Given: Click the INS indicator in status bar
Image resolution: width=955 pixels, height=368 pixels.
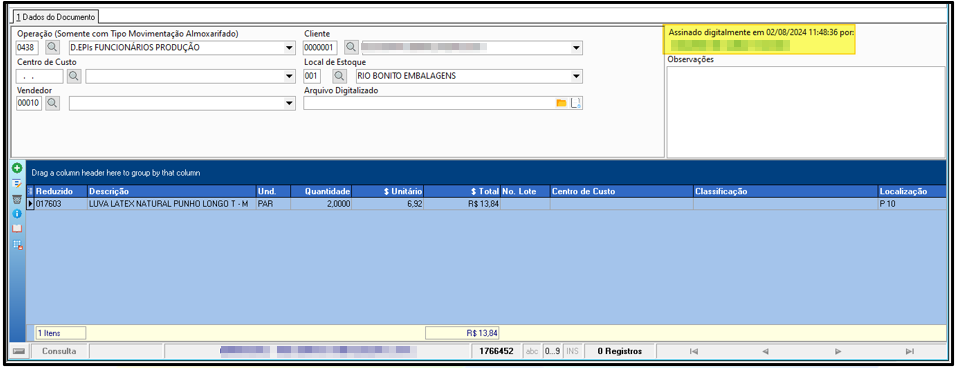Looking at the screenshot, I should click(573, 352).
